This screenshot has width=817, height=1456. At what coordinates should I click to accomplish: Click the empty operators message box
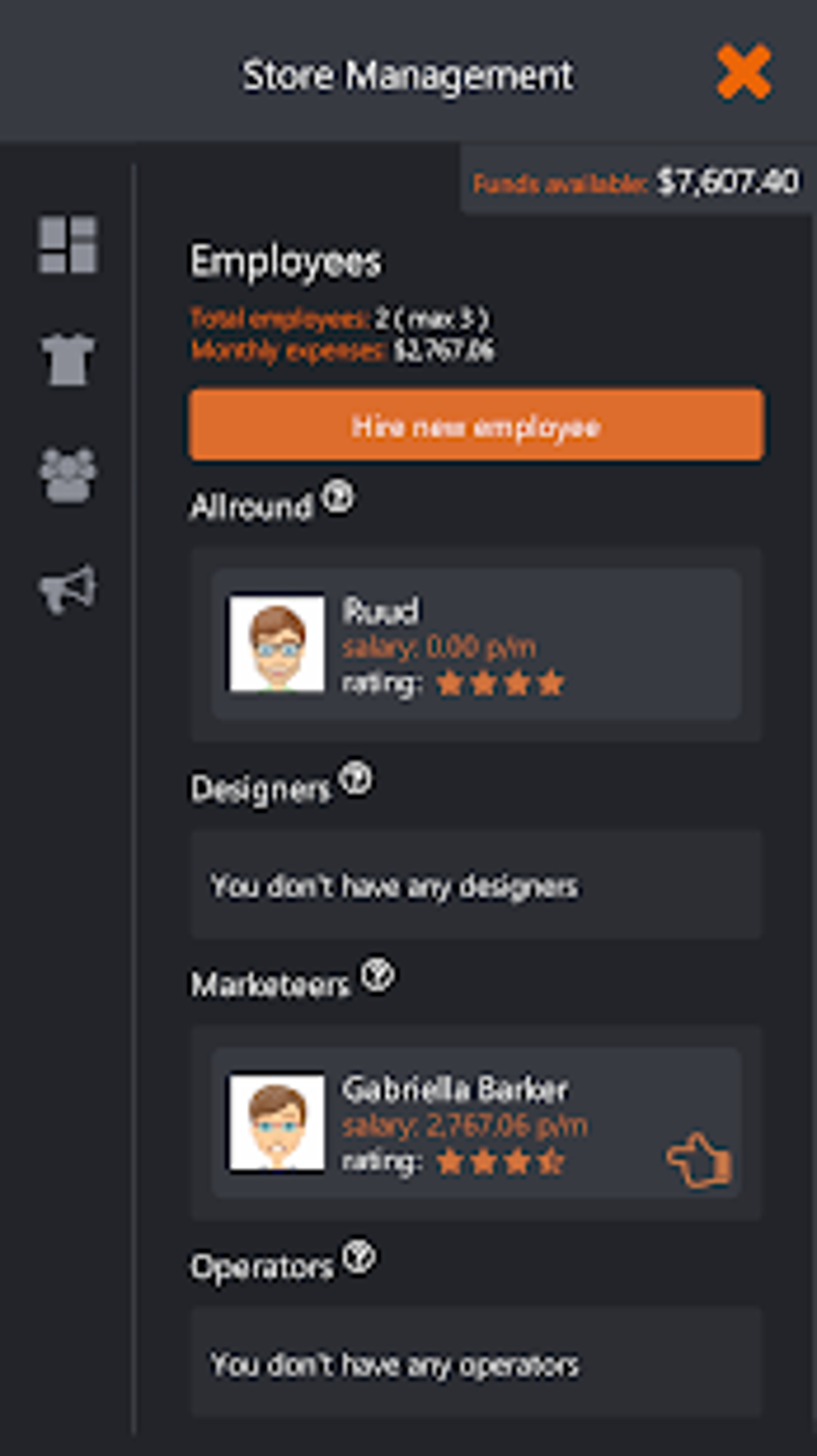[477, 1362]
